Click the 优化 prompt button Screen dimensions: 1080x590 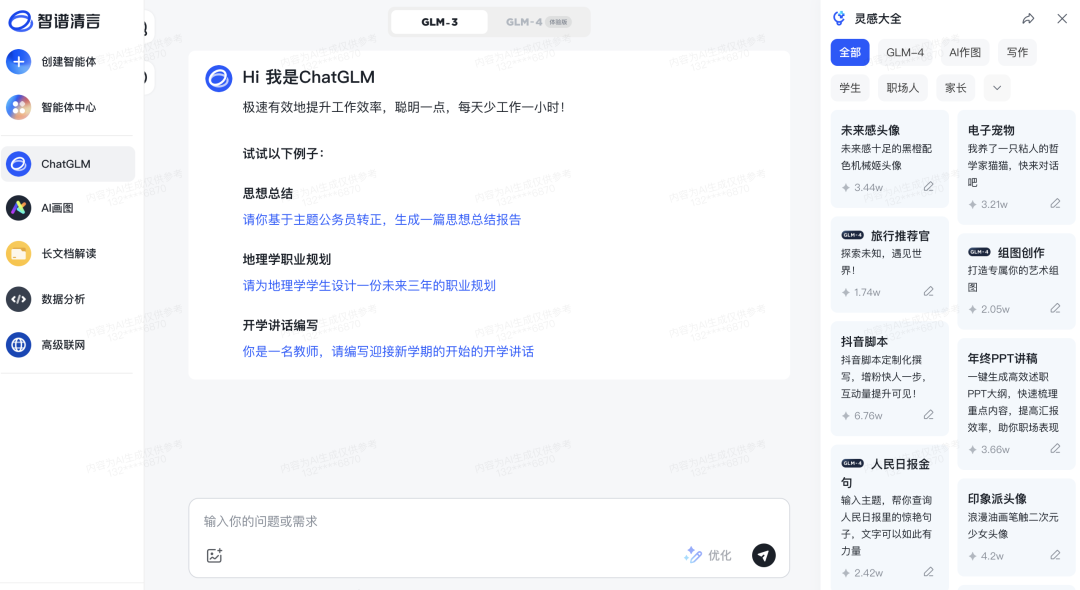[x=708, y=555]
